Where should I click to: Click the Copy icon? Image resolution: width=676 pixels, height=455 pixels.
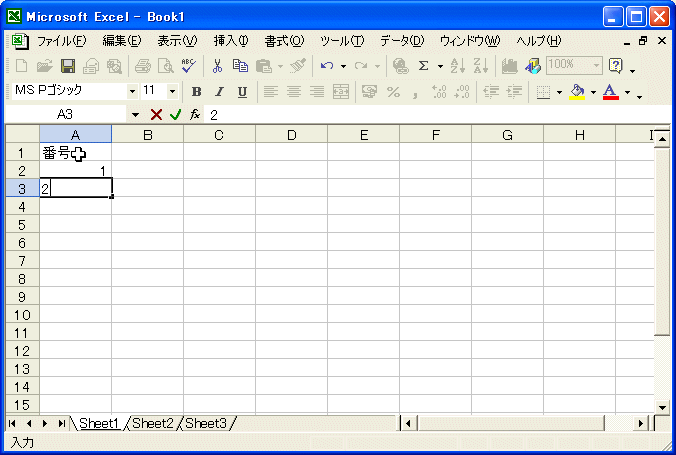[240, 66]
